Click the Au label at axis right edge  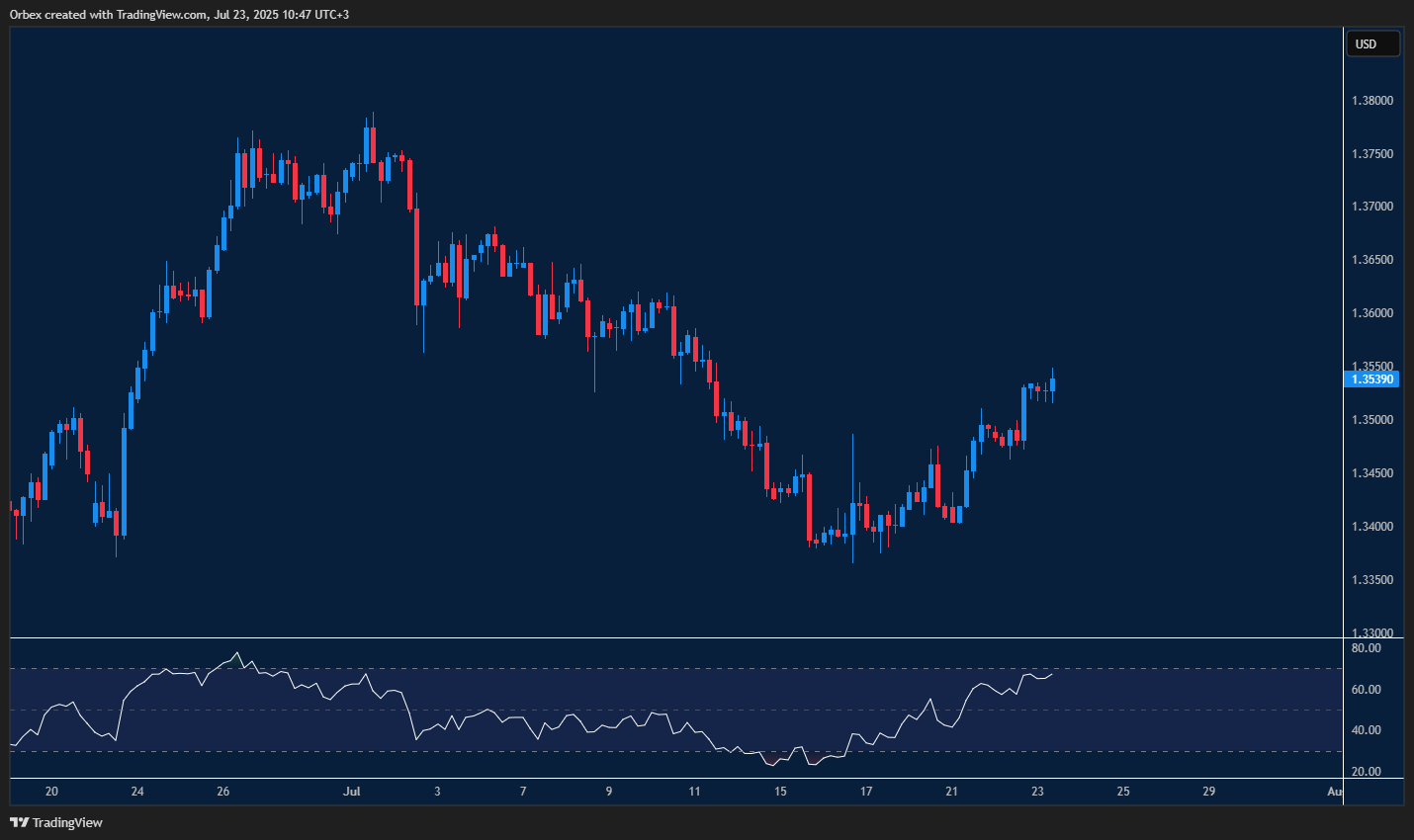click(x=1332, y=792)
